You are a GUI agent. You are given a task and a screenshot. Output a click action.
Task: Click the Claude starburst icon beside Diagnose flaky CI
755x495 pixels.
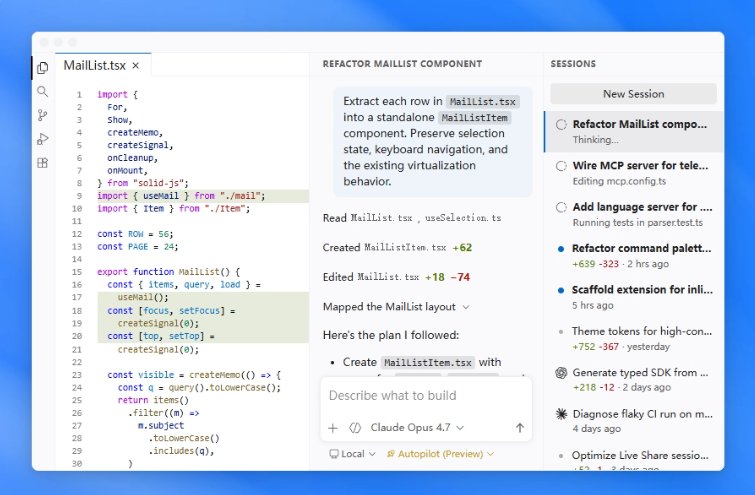(561, 414)
